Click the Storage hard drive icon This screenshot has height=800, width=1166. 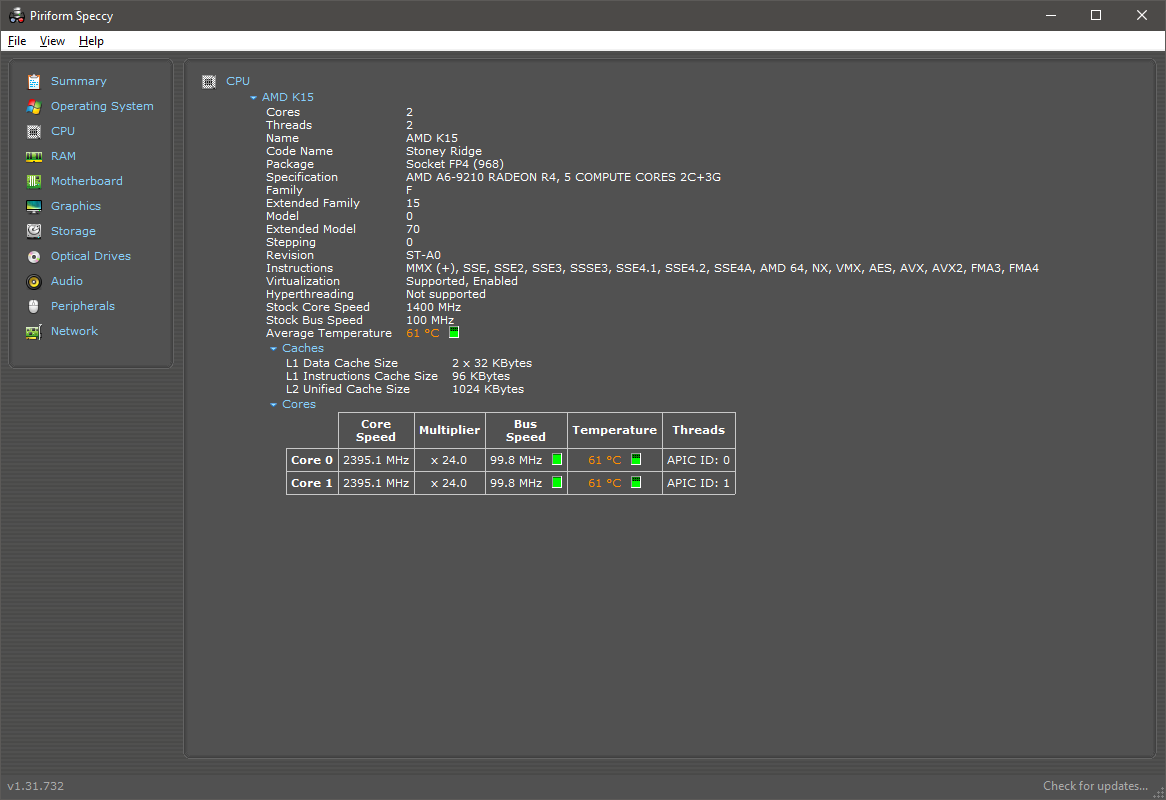pyautogui.click(x=33, y=231)
